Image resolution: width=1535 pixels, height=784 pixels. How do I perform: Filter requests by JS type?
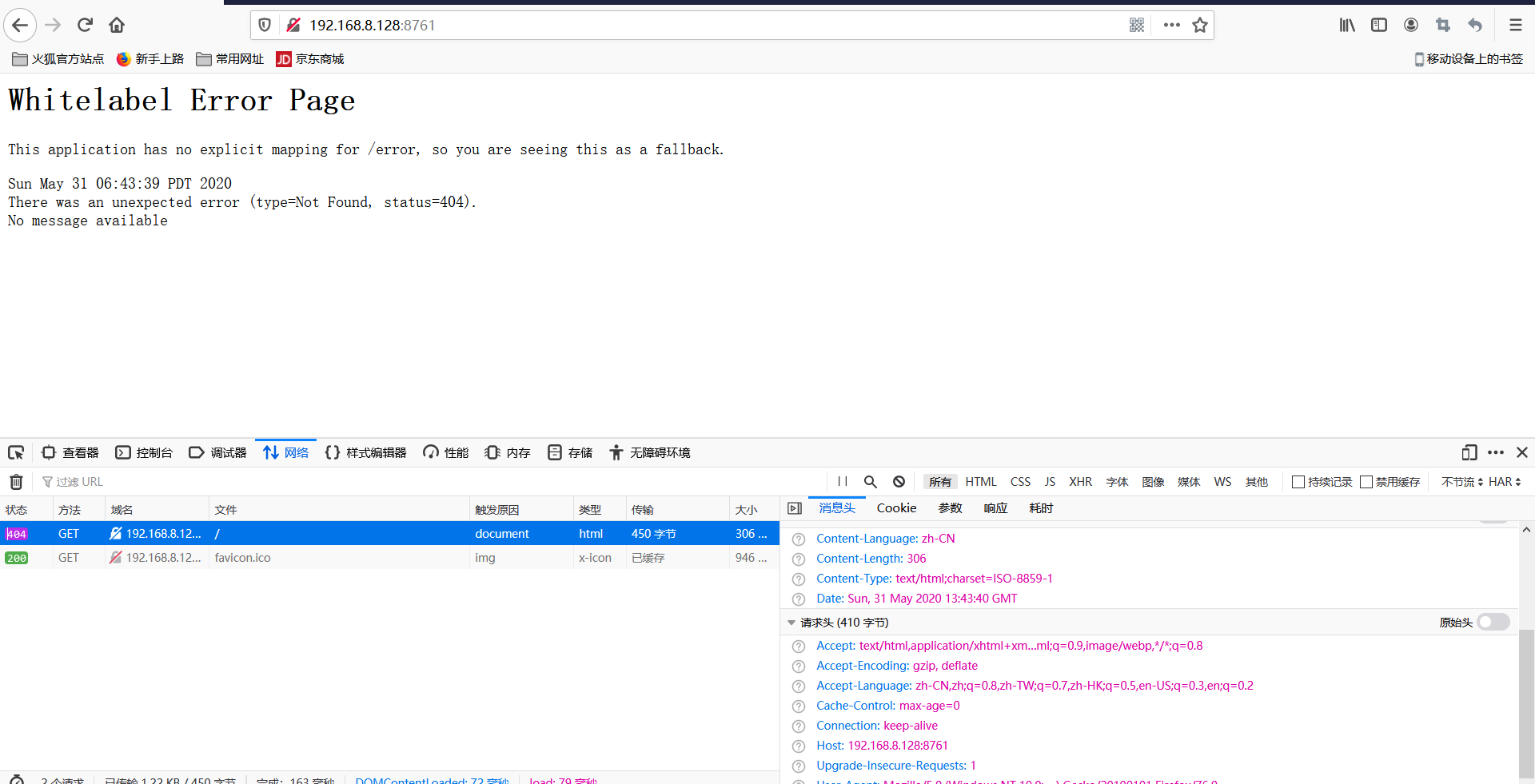coord(1050,482)
